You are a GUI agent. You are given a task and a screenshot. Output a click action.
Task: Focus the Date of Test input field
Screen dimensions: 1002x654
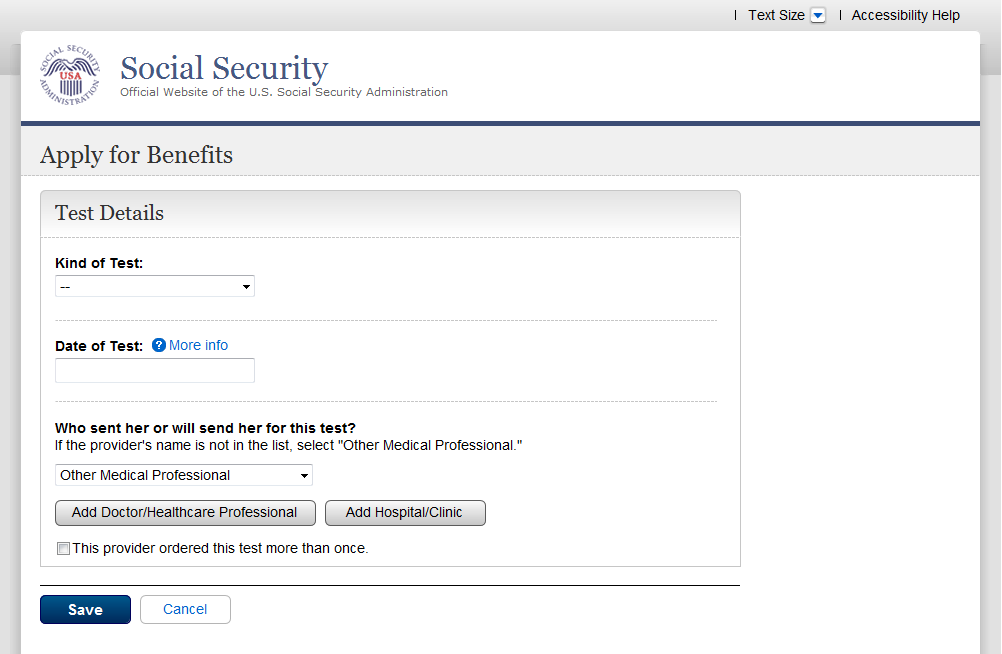point(155,371)
